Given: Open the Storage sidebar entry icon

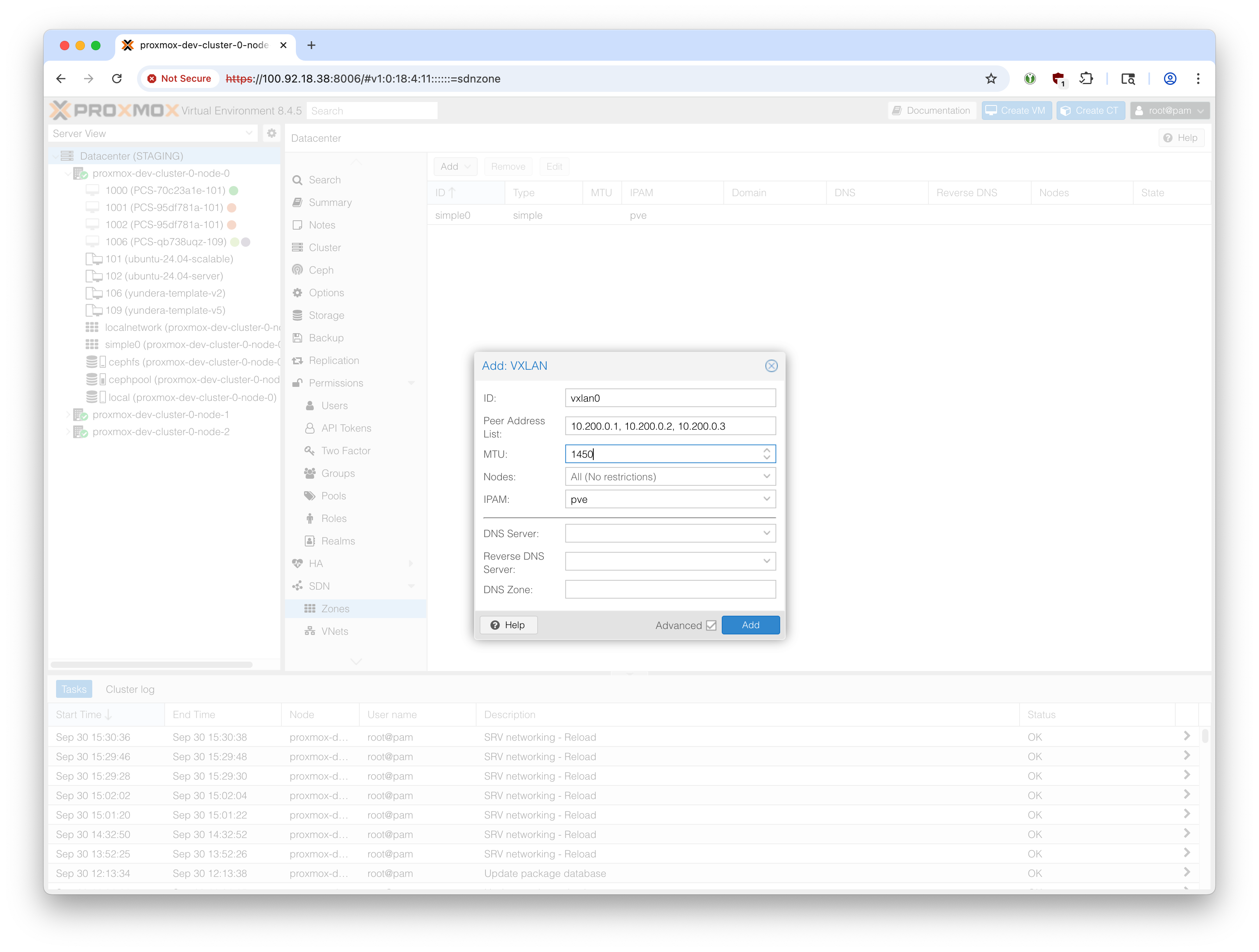Looking at the screenshot, I should 297,315.
